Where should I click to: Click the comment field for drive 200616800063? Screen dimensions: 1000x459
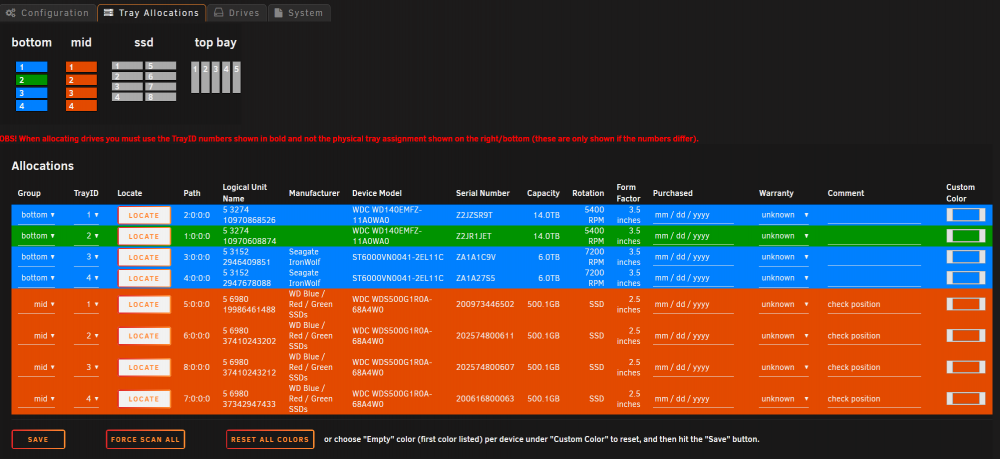click(874, 399)
